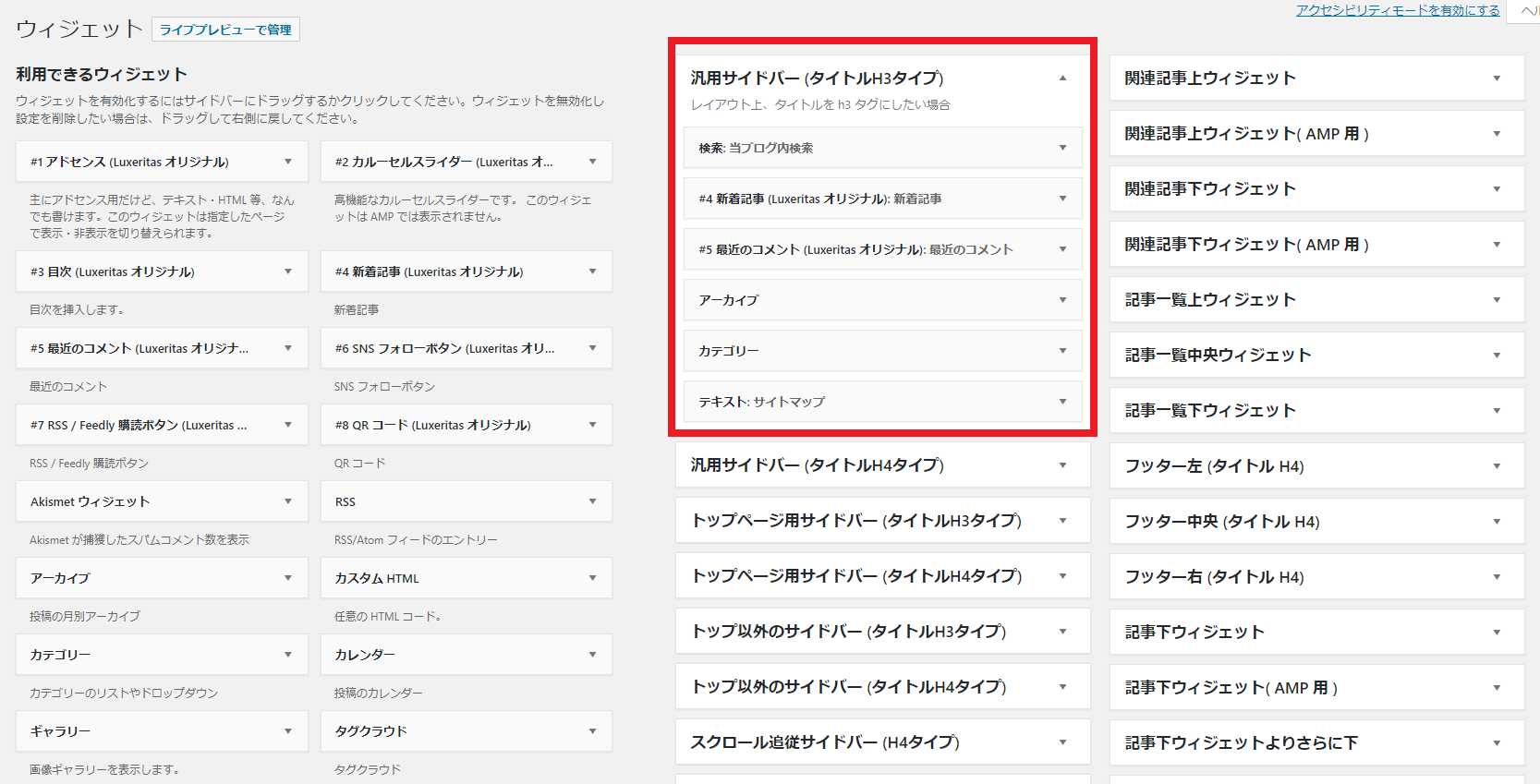The image size is (1540, 784).
Task: Expand フッター左 (タイトル H4) area
Action: click(1497, 466)
